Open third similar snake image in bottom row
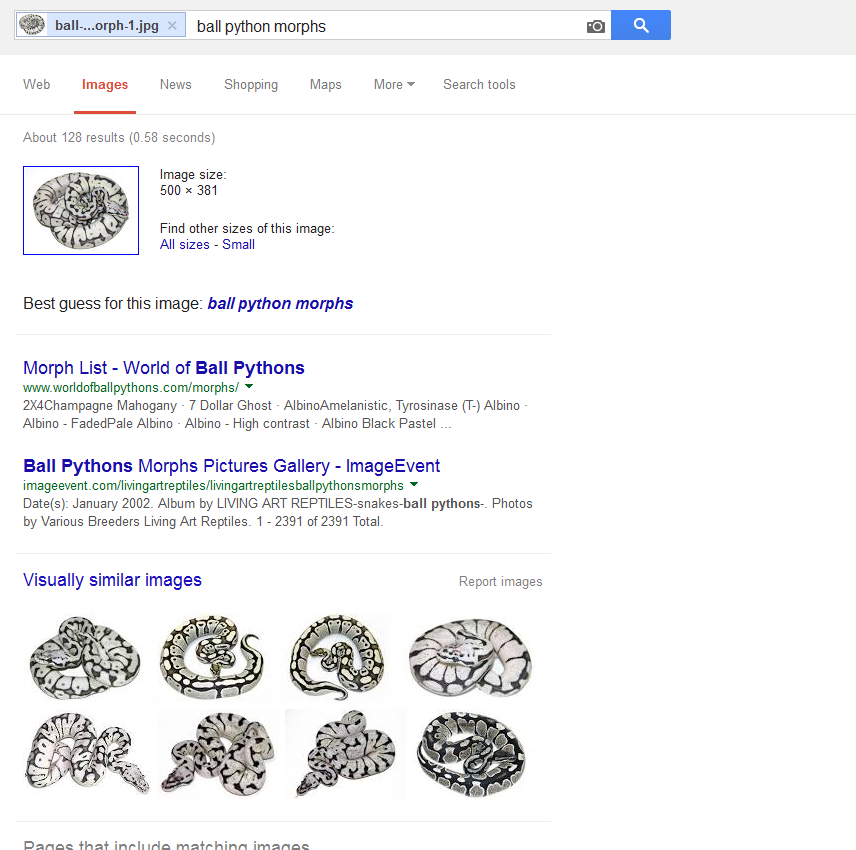Viewport: 856px width, 850px height. pyautogui.click(x=345, y=753)
